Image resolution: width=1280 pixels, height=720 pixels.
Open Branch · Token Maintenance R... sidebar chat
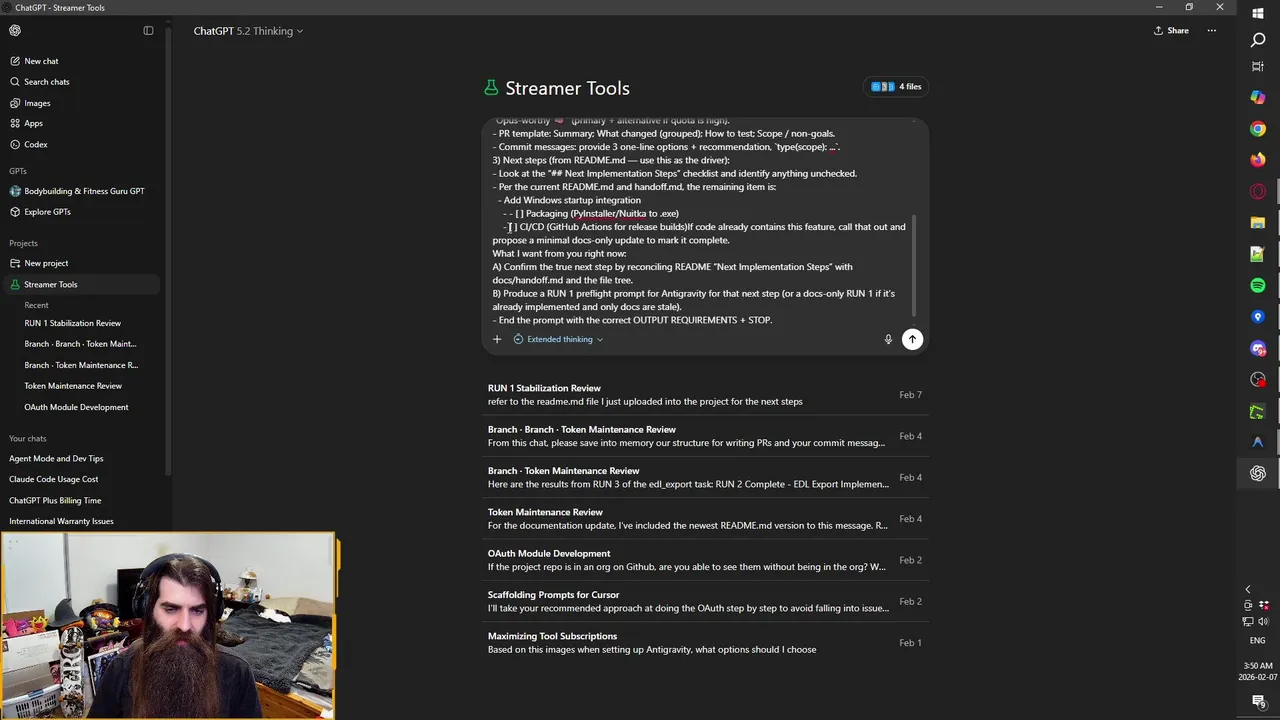click(81, 365)
